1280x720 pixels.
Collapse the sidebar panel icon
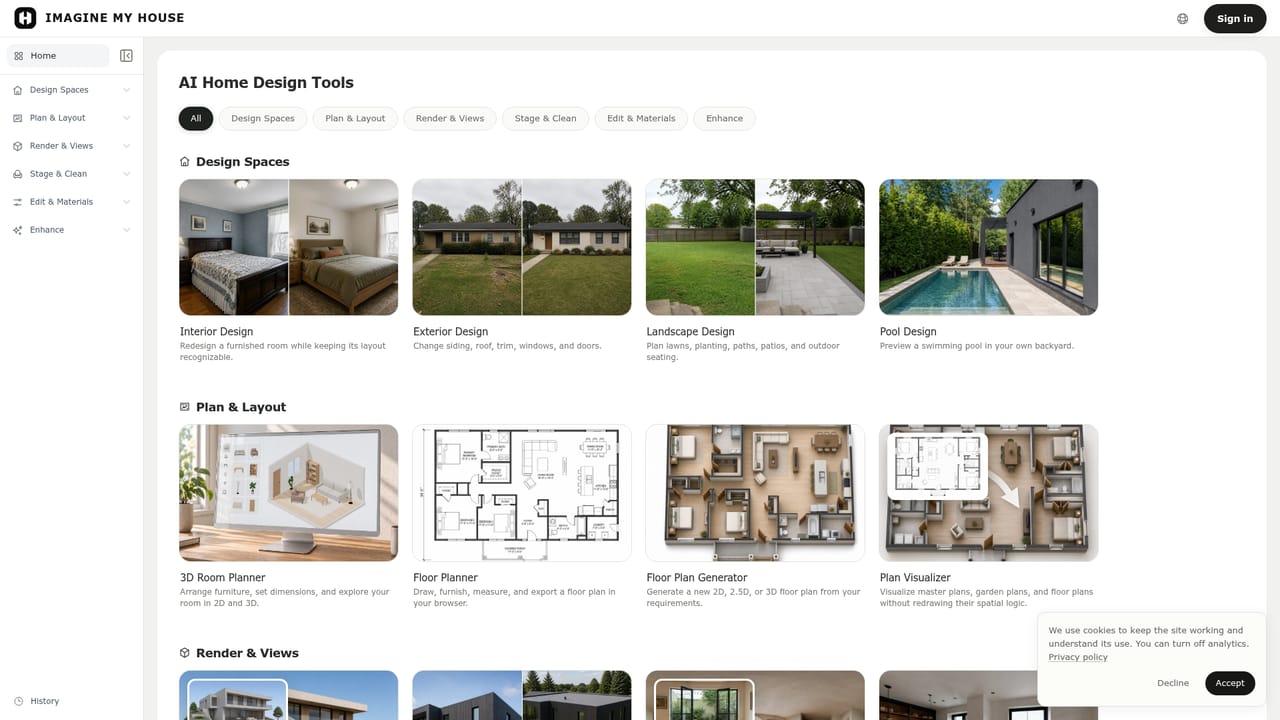coord(126,56)
